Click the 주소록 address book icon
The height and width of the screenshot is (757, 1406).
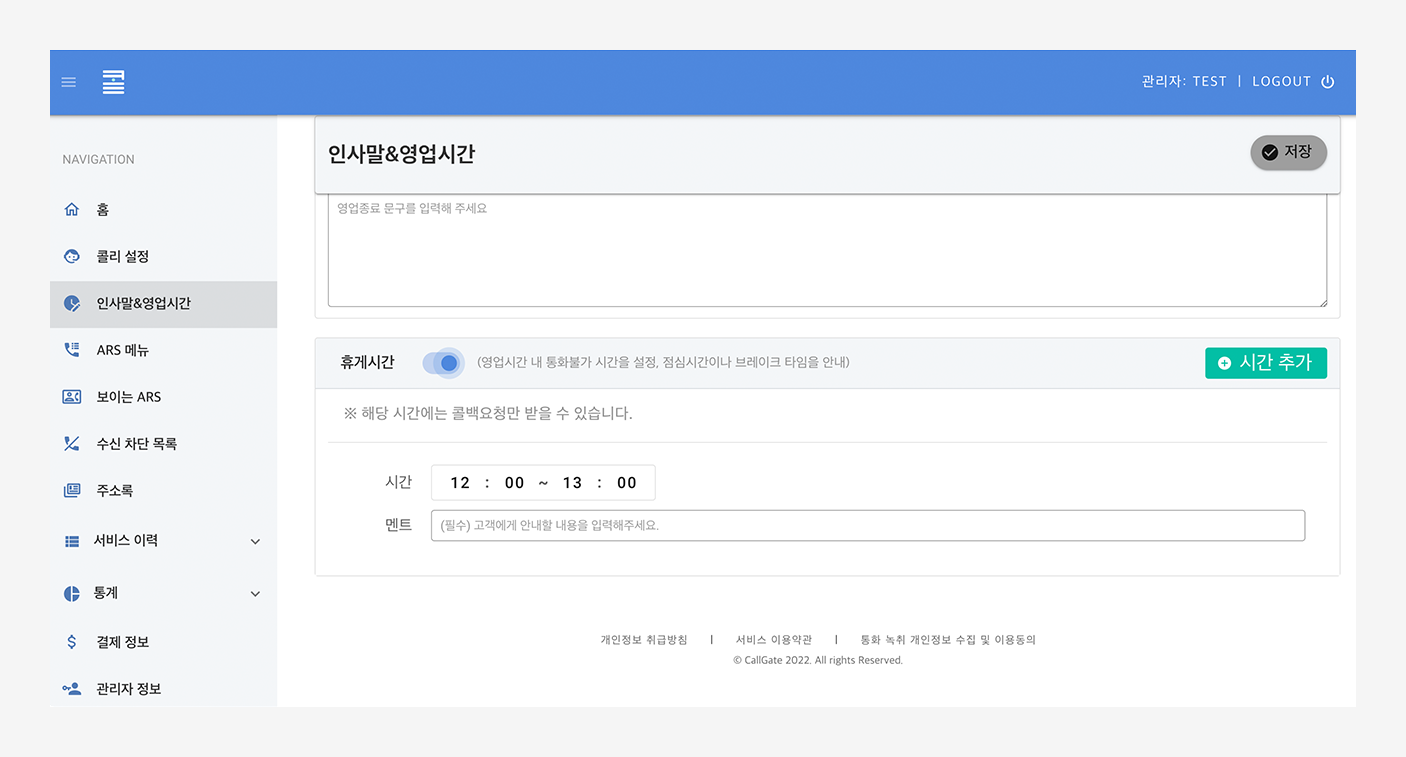point(71,491)
